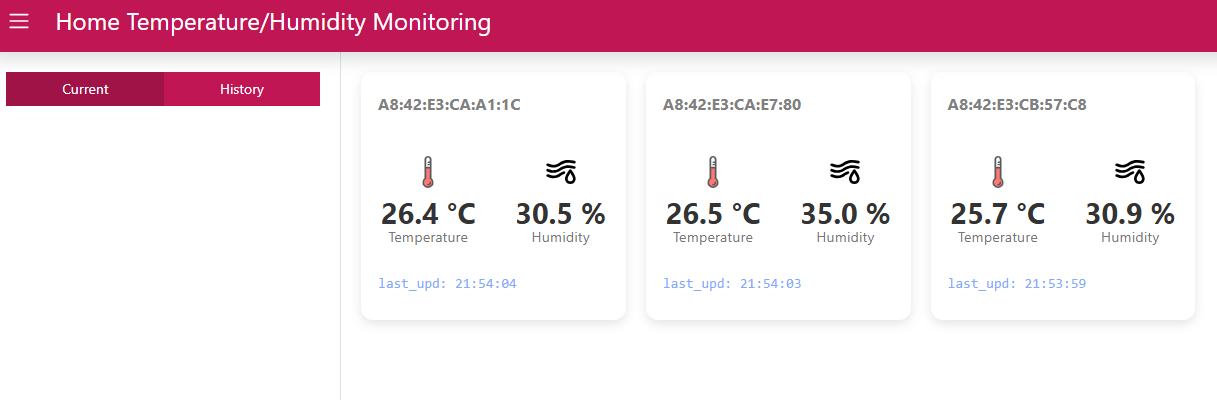This screenshot has height=400, width=1217.
Task: Click the 30.5 % humidity reading
Action: 561,214
